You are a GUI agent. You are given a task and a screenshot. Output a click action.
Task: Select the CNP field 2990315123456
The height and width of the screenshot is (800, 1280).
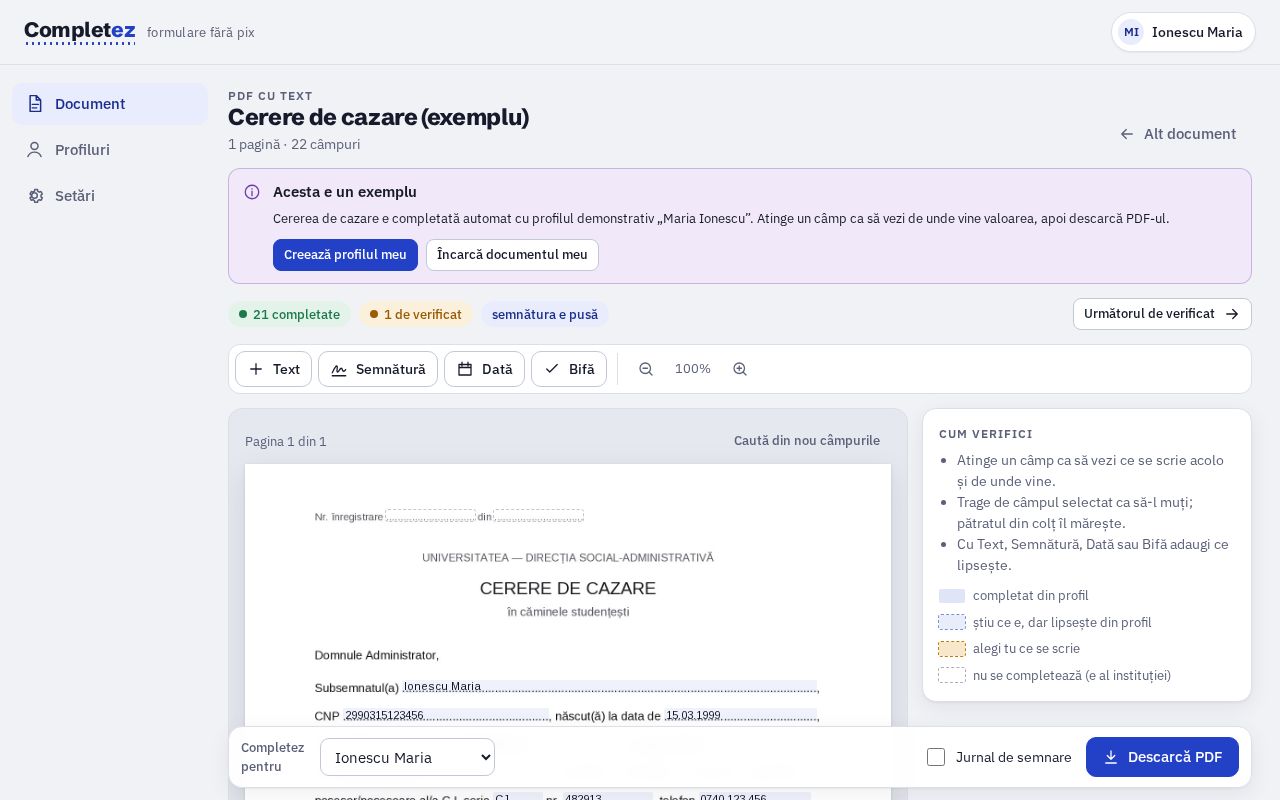tap(447, 715)
